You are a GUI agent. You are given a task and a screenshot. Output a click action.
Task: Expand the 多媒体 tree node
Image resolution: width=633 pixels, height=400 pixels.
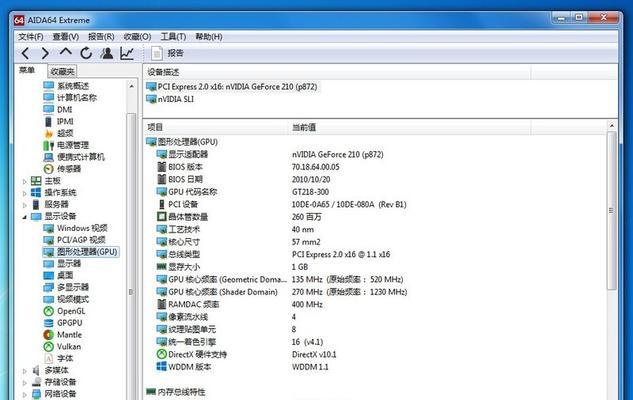pyautogui.click(x=24, y=371)
